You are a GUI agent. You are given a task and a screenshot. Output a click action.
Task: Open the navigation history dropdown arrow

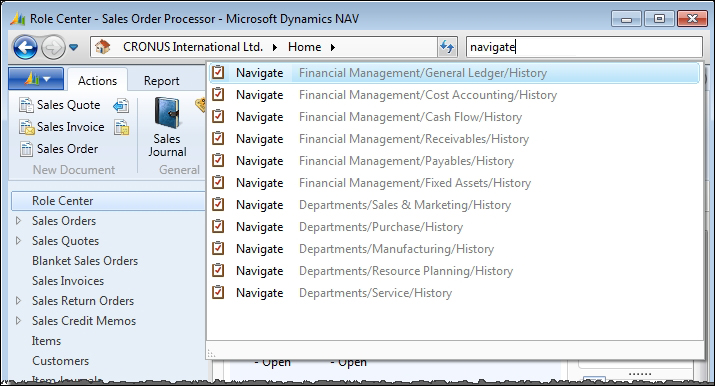(73, 47)
